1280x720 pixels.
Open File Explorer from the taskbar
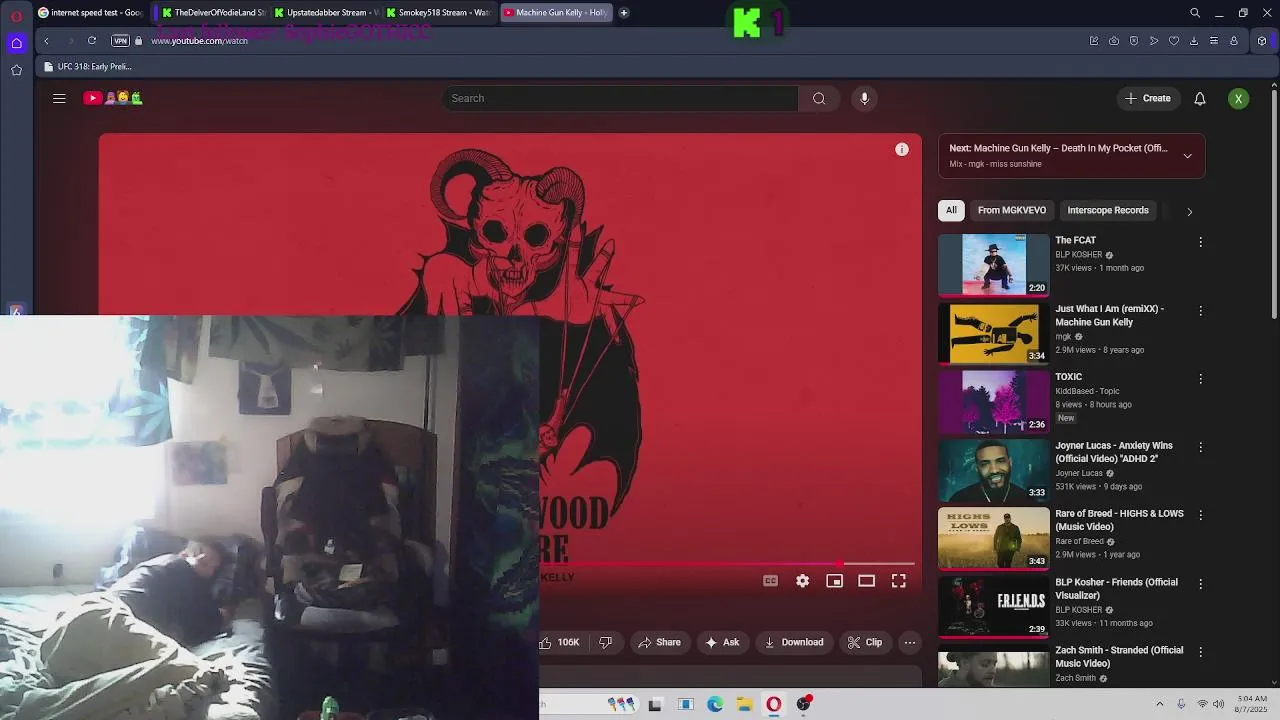[x=744, y=704]
